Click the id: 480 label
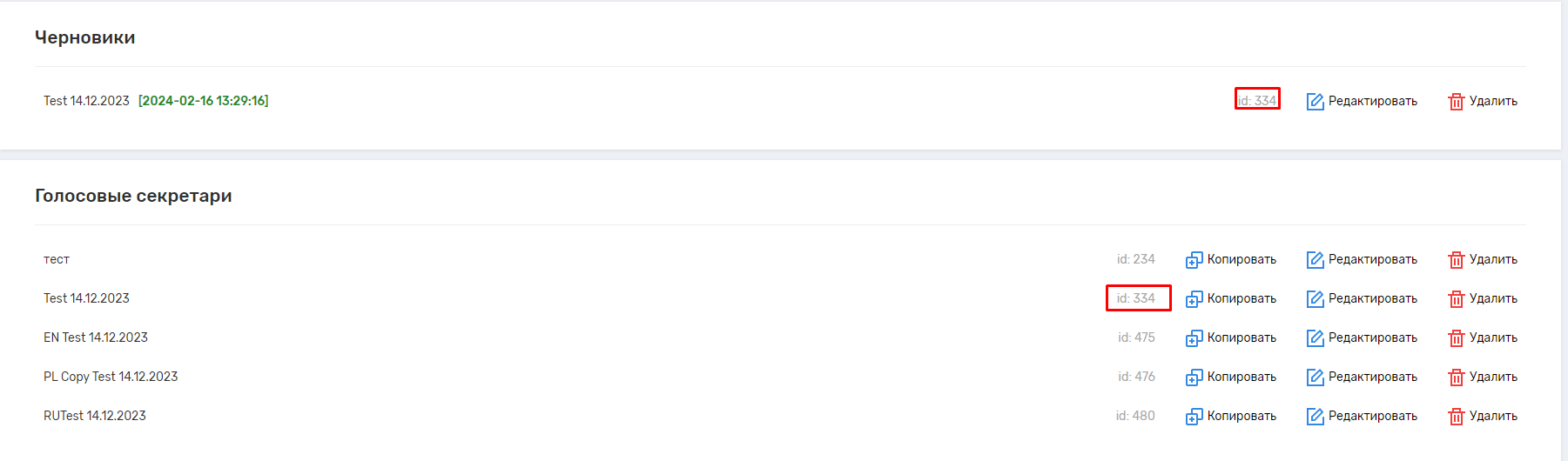 click(x=1135, y=416)
